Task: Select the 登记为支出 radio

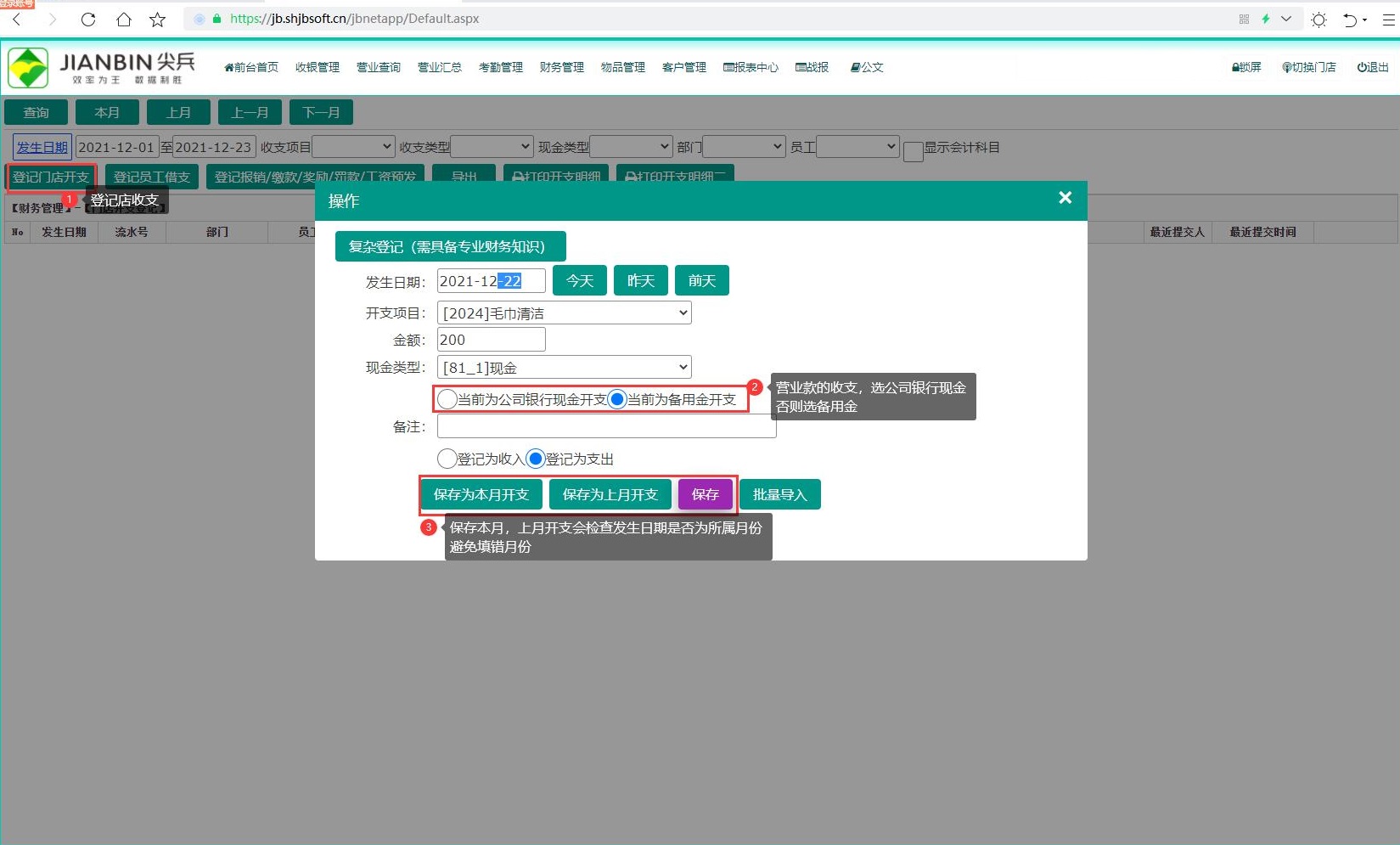Action: pyautogui.click(x=536, y=459)
